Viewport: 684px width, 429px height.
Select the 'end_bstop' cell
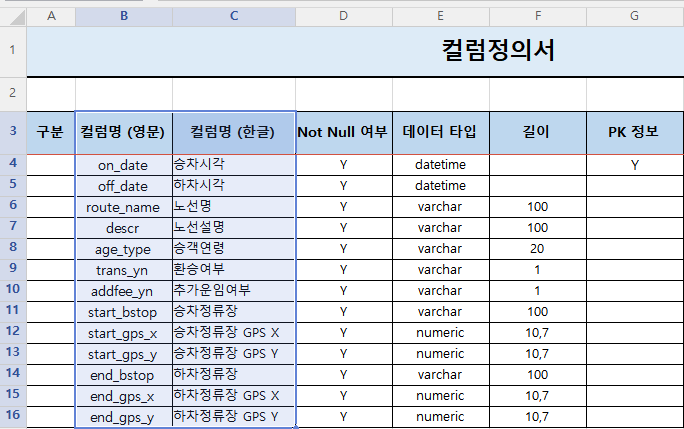tap(124, 374)
